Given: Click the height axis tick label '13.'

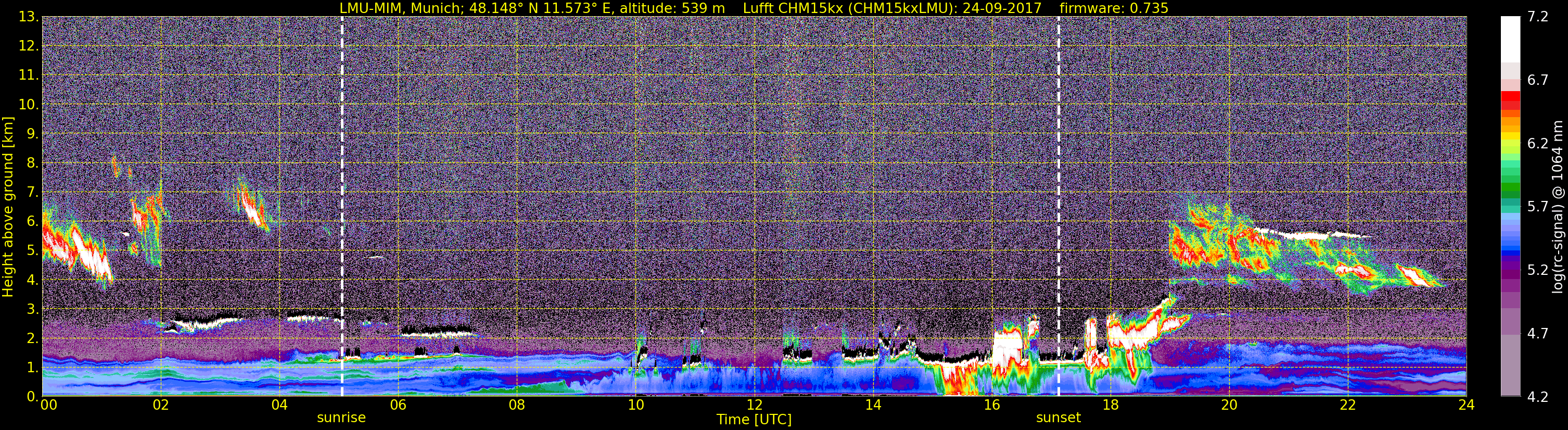Looking at the screenshot, I should 29,17.
